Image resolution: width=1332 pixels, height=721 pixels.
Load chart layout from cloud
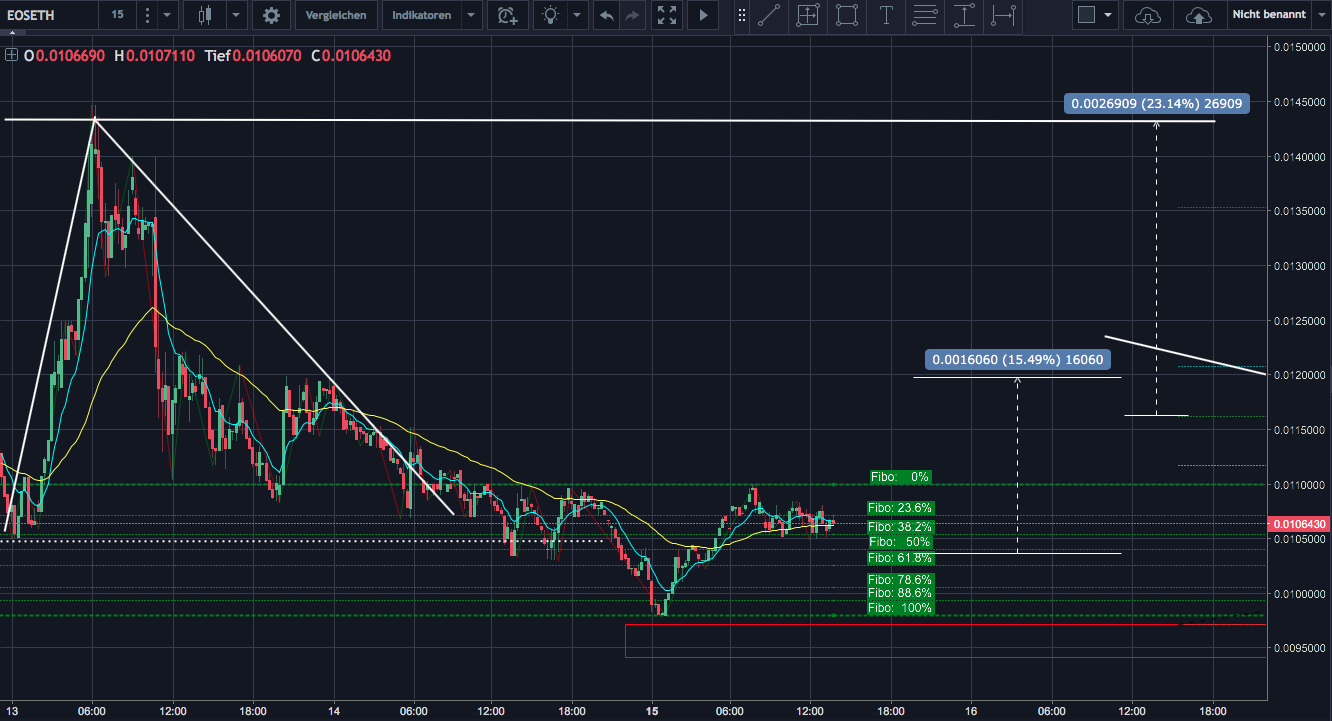[1148, 15]
